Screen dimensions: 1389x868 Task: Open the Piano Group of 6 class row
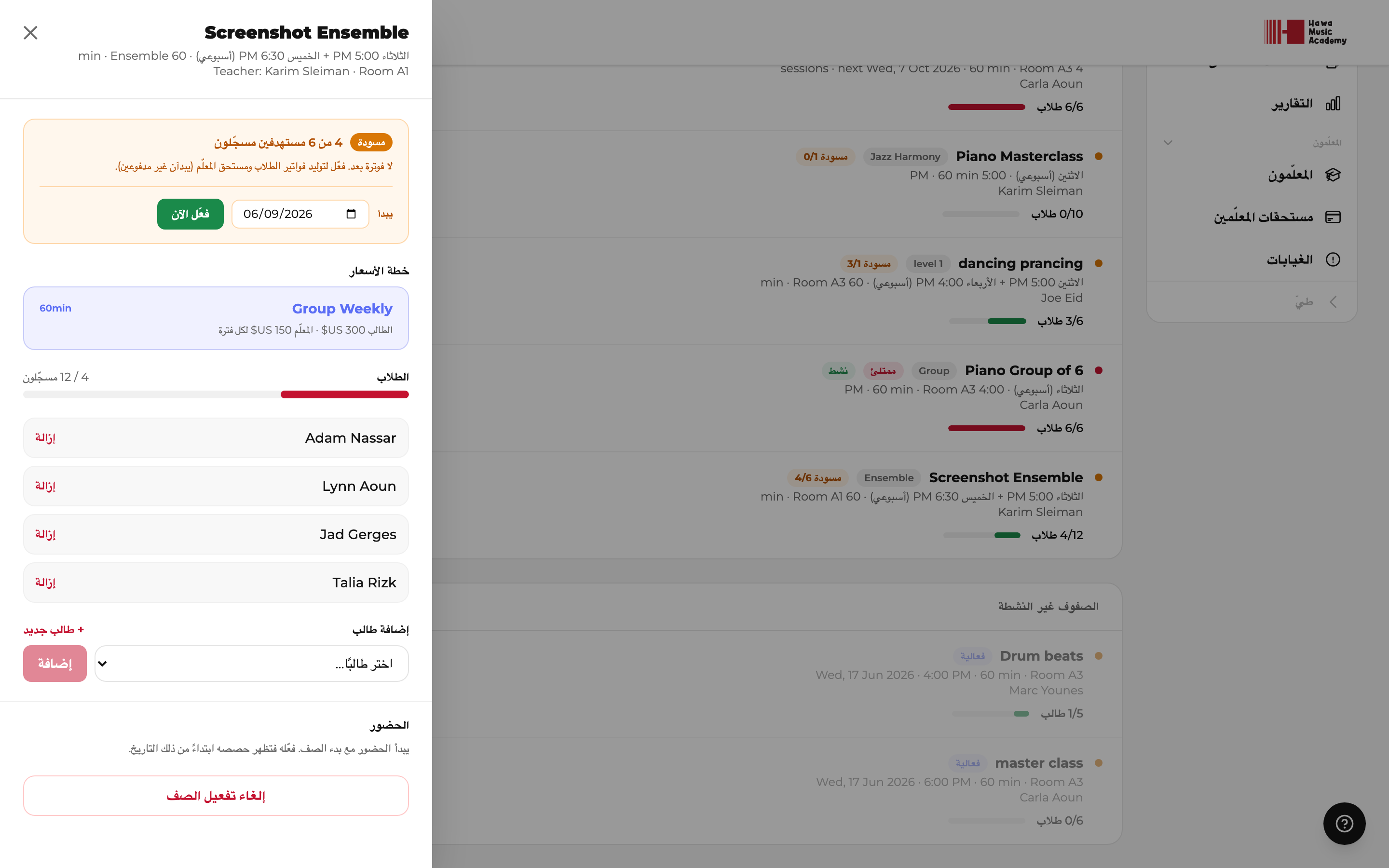(777, 398)
